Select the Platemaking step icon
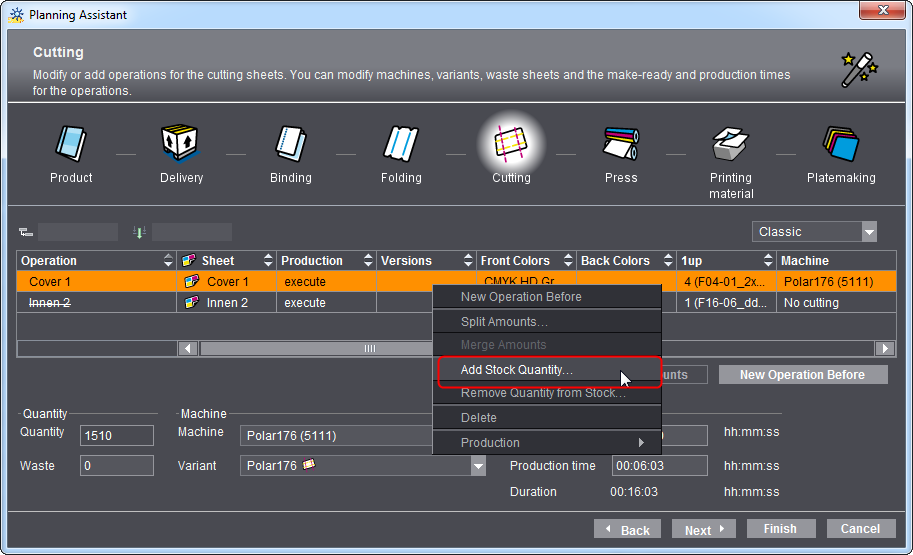Screen dimensions: 913x555 (x=841, y=146)
